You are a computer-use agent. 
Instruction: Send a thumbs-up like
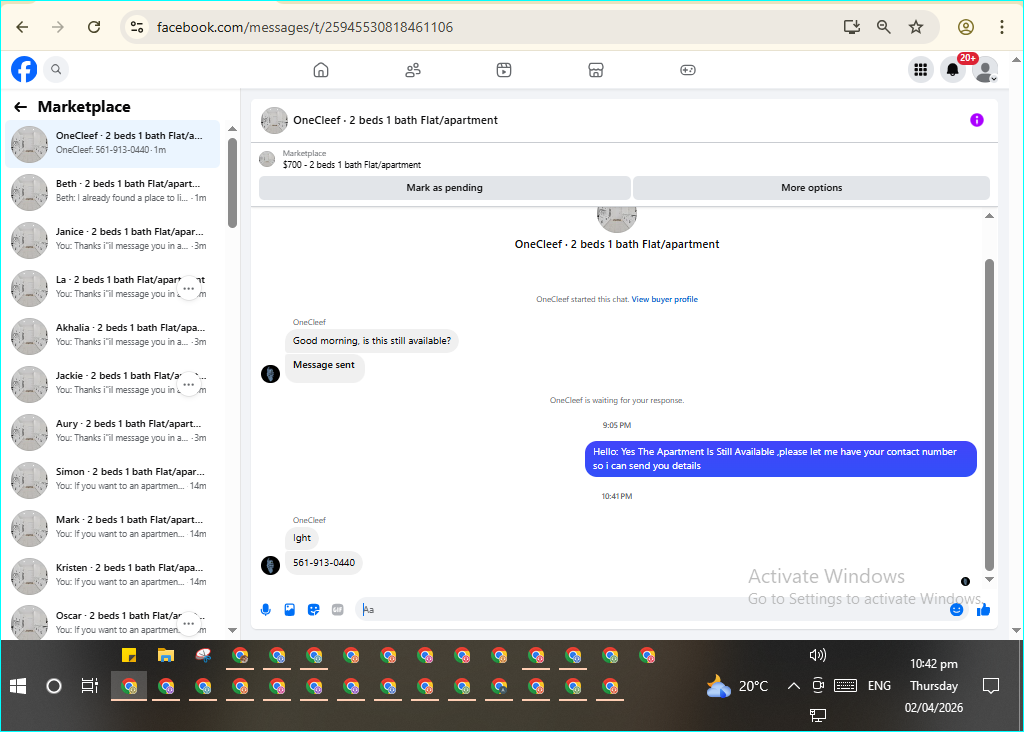983,609
